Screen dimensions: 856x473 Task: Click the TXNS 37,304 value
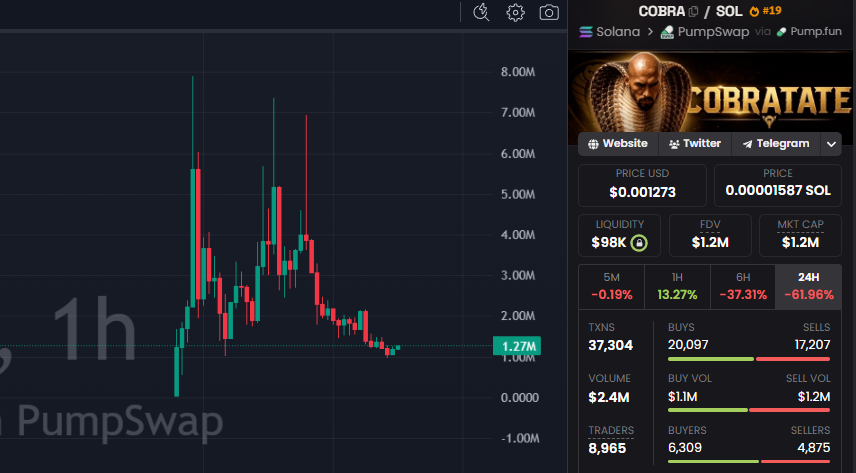coord(610,345)
